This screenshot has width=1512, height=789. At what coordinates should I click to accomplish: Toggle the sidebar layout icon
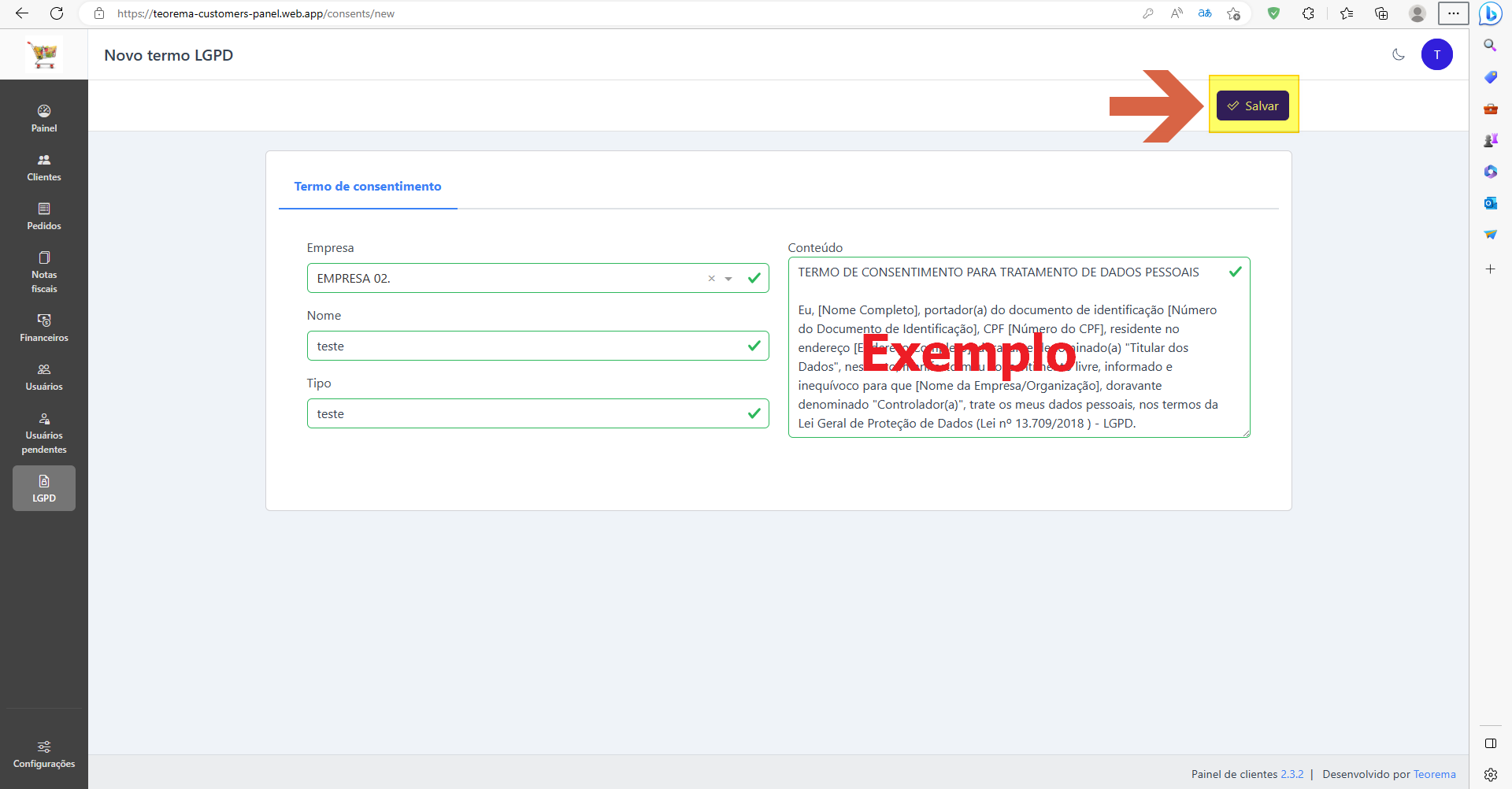(x=1490, y=743)
